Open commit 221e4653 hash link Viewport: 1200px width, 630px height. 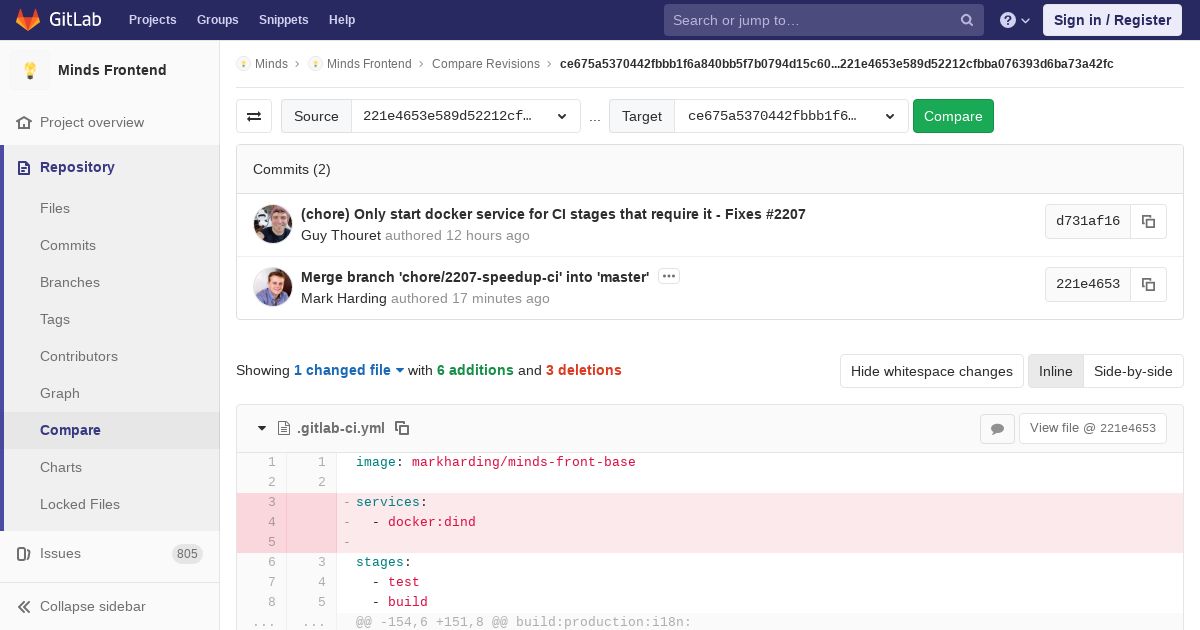click(1088, 284)
